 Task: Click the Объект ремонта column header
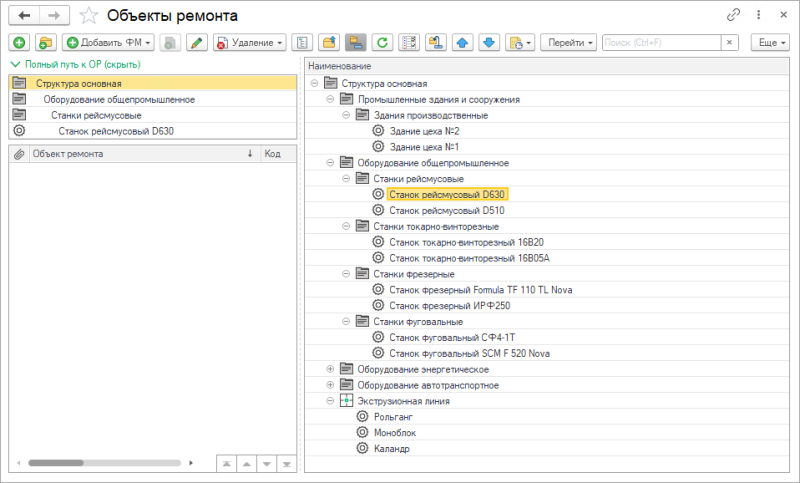(x=144, y=154)
